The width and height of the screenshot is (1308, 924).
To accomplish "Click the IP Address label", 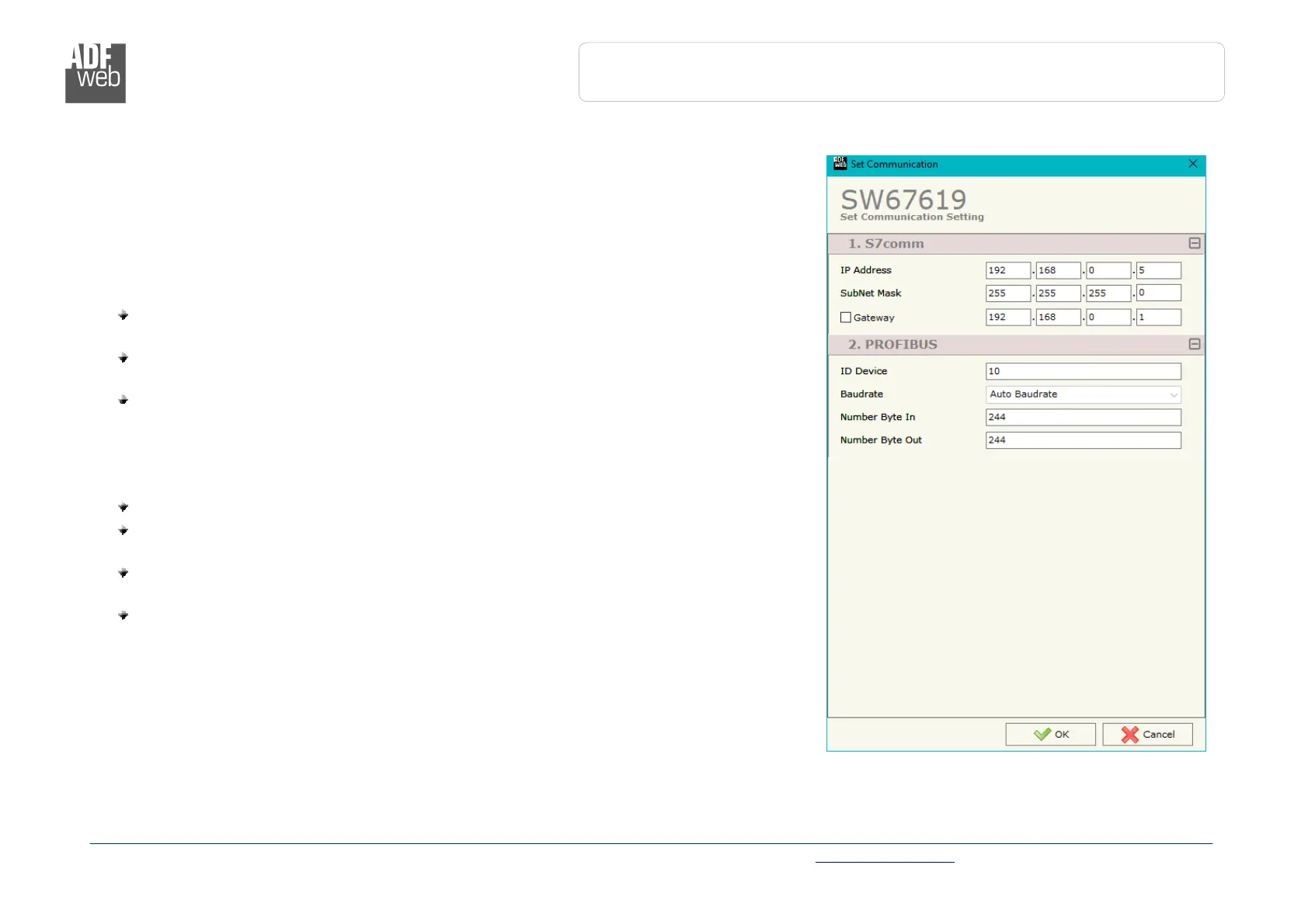I will click(x=866, y=270).
